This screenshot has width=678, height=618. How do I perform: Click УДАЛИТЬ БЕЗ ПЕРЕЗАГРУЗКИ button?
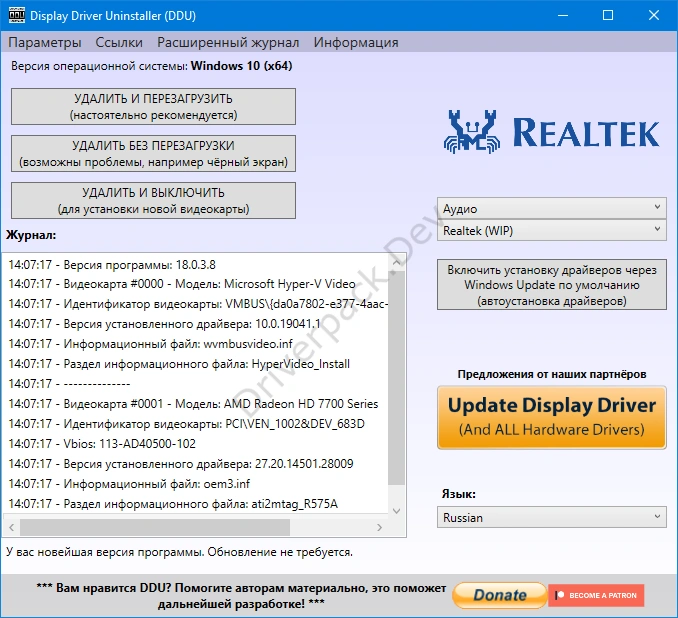pos(154,154)
